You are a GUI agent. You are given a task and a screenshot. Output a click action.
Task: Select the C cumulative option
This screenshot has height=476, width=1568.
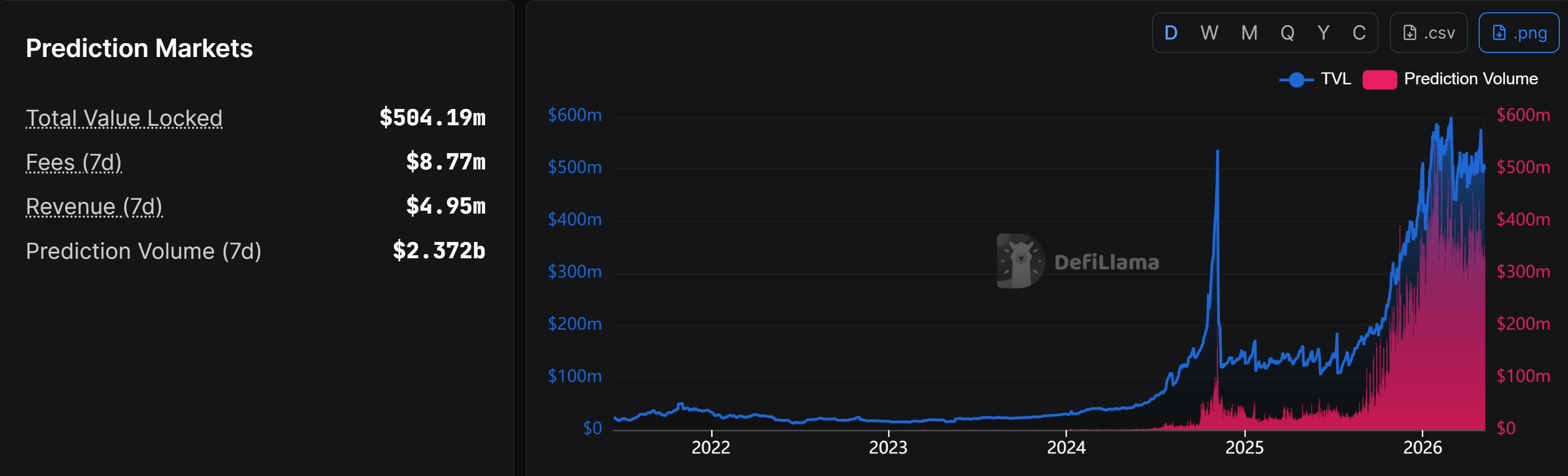(x=1359, y=33)
